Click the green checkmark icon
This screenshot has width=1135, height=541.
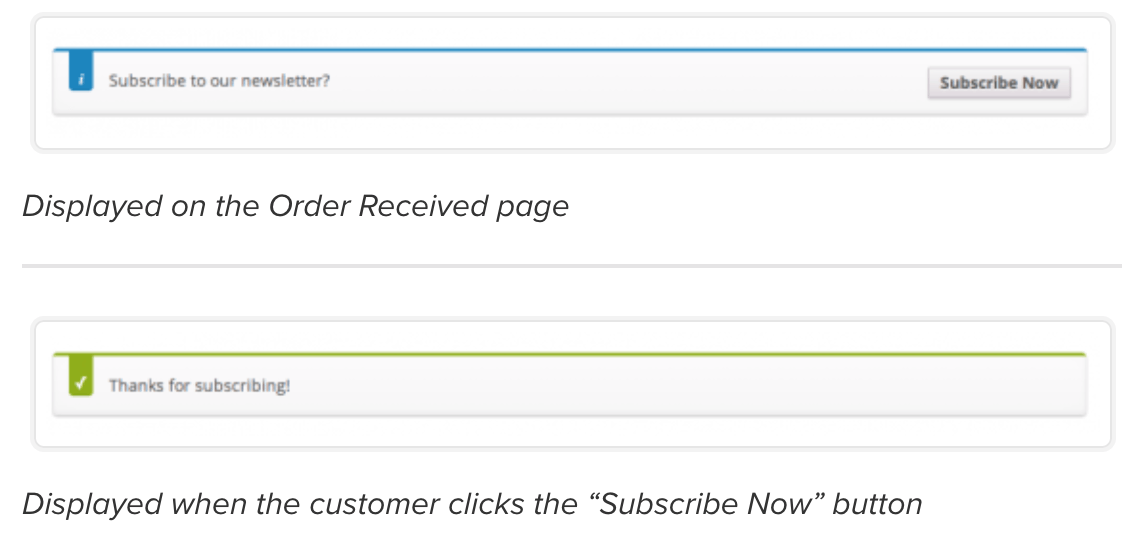pyautogui.click(x=81, y=376)
